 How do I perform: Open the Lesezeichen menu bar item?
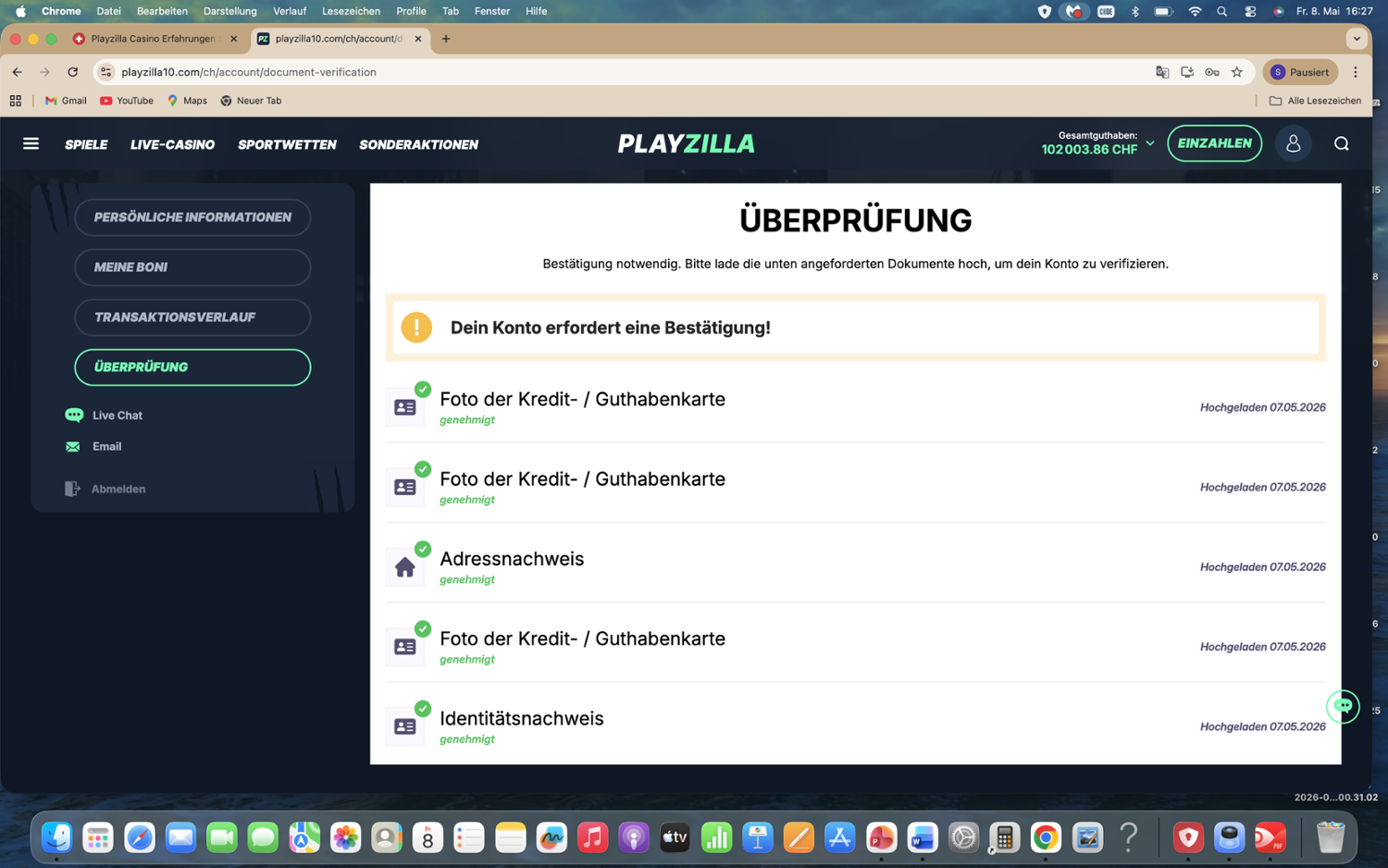coord(351,11)
